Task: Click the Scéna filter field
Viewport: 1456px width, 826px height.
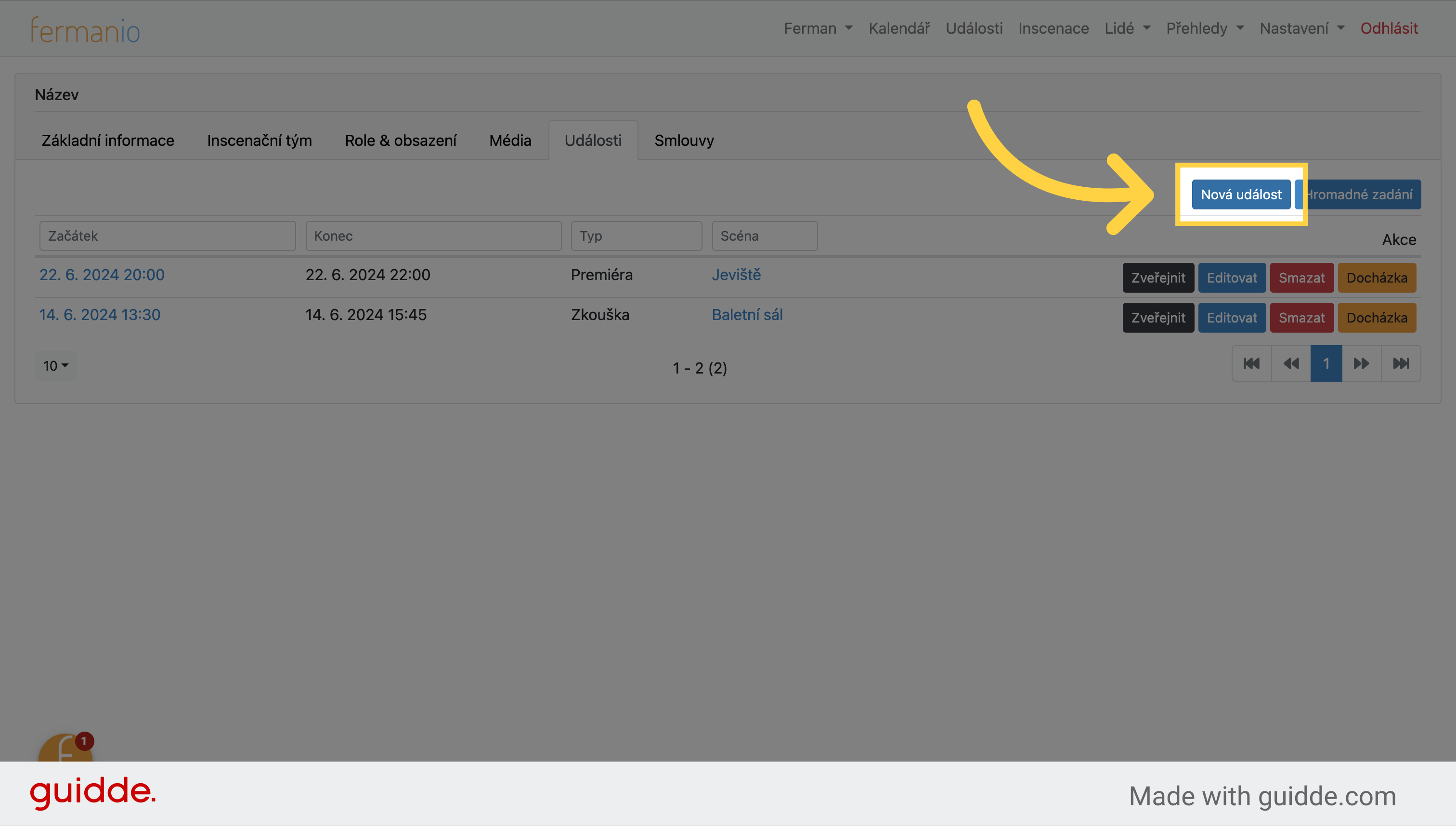Action: point(765,236)
